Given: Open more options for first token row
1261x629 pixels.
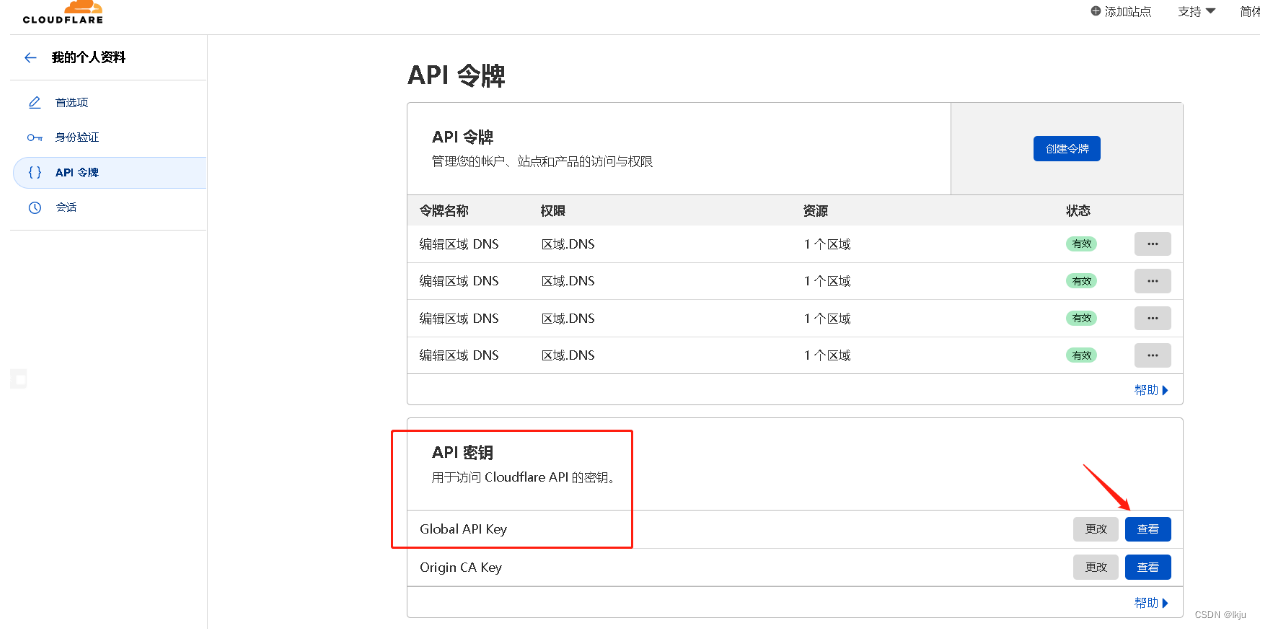Looking at the screenshot, I should point(1152,244).
